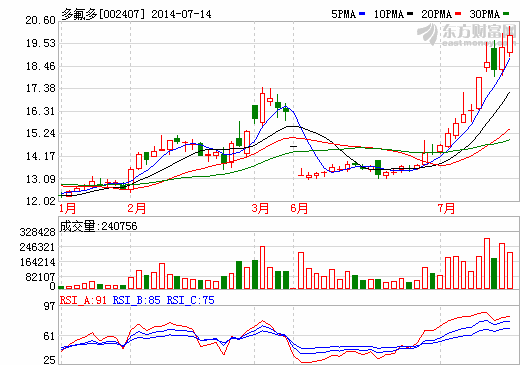This screenshot has width=520, height=365.
Task: Click the stock title 多氟多[002407]
Action: [x=104, y=14]
